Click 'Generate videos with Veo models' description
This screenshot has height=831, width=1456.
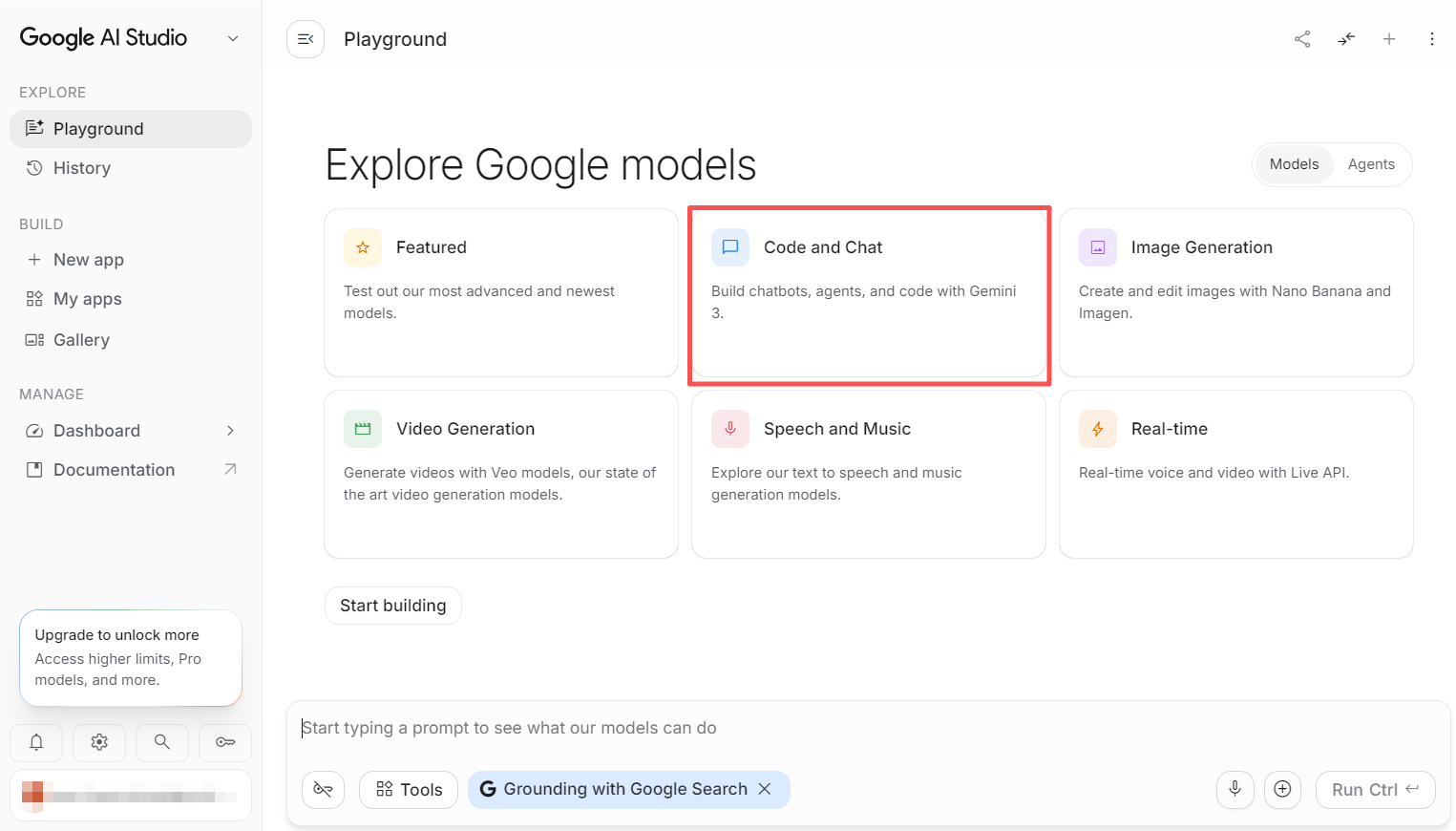500,483
